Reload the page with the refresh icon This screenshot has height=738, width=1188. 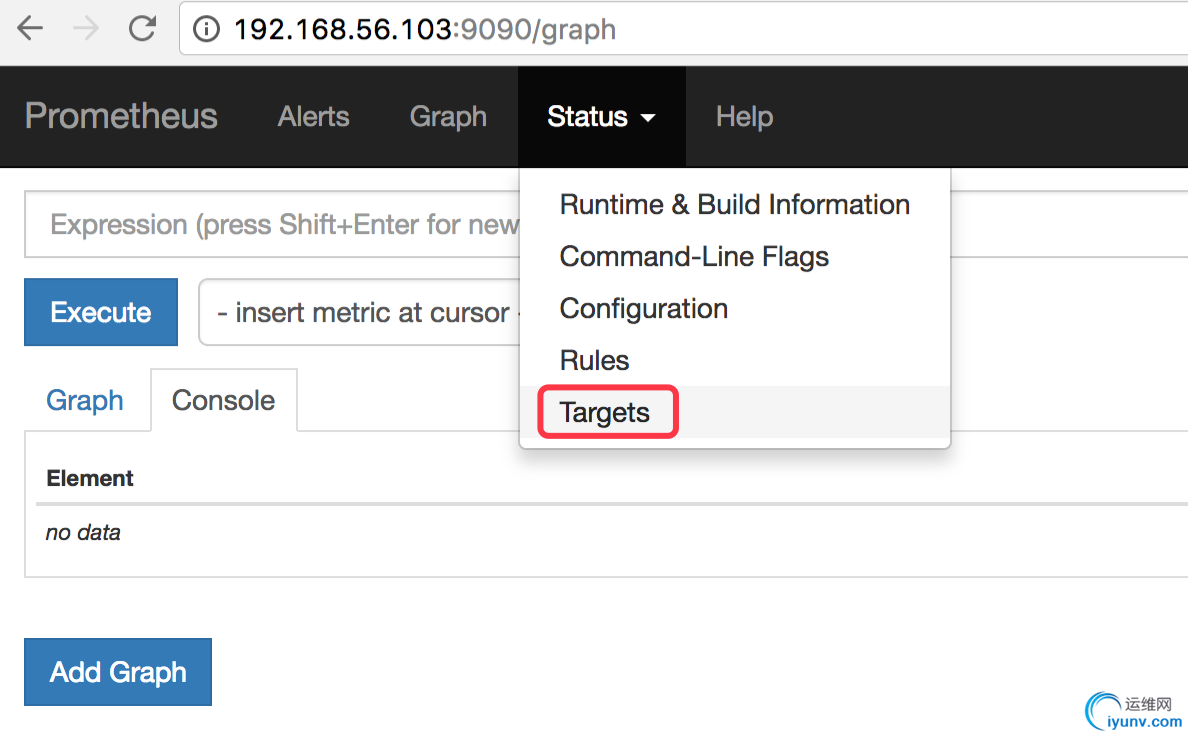click(143, 29)
